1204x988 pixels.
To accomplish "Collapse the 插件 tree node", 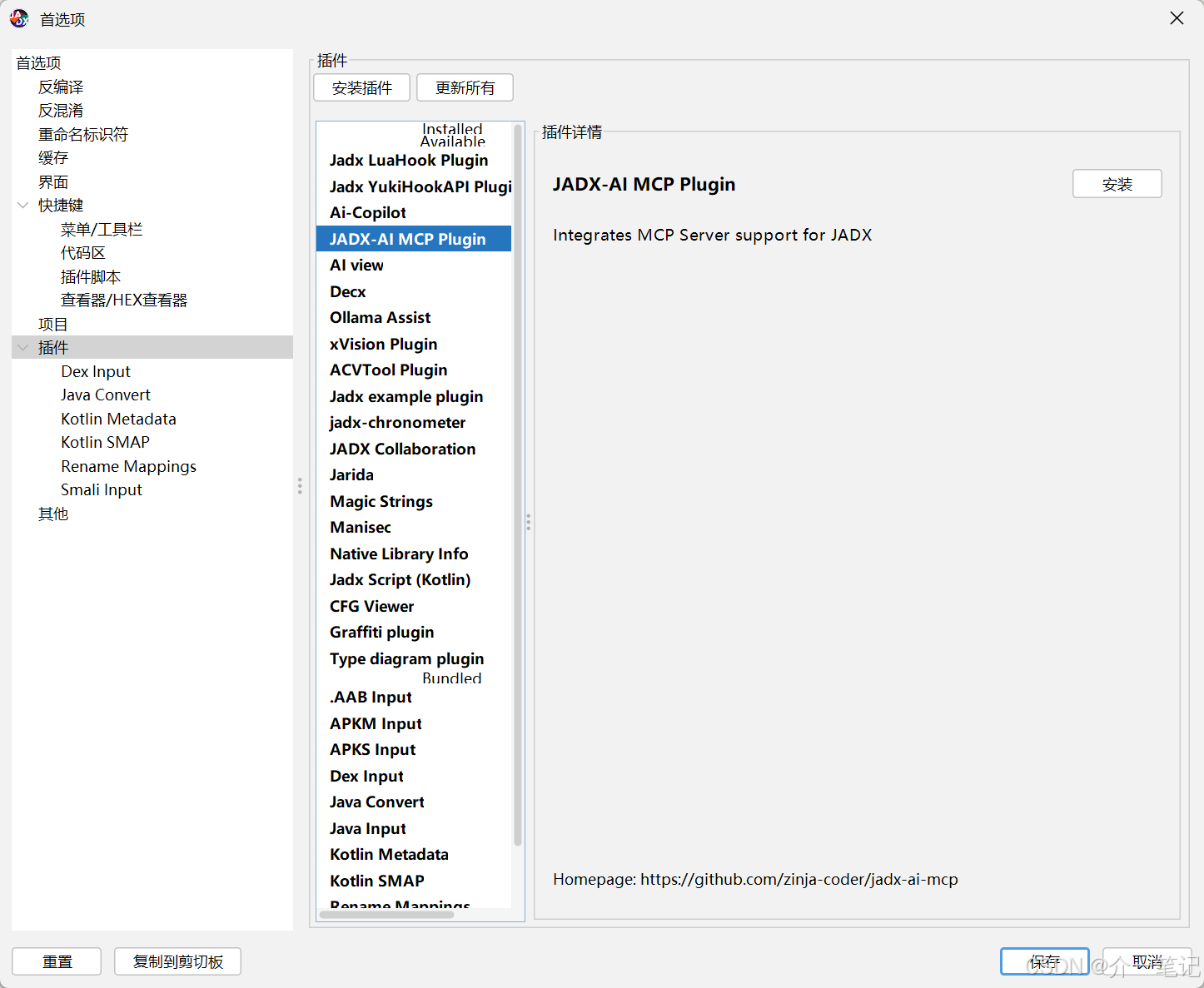I will (x=23, y=347).
